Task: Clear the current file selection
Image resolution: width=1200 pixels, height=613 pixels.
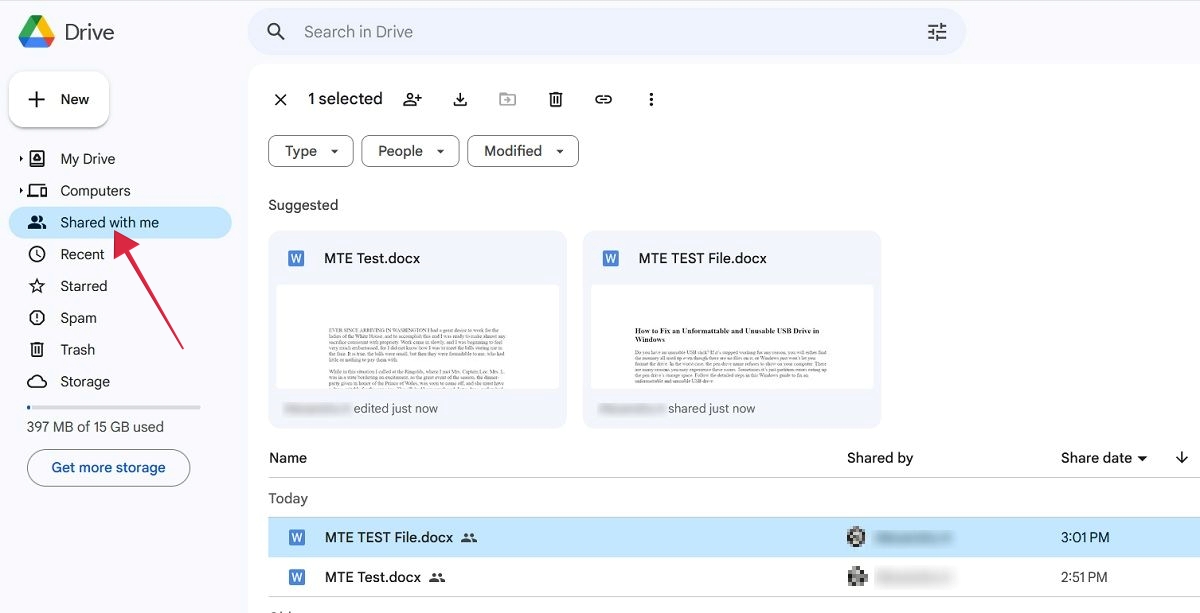Action: tap(280, 99)
